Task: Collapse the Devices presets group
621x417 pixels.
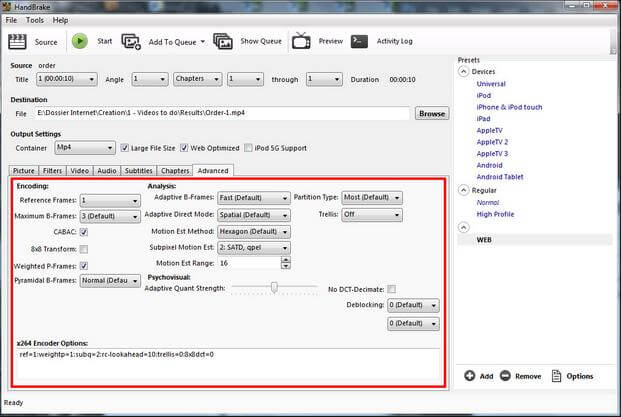Action: click(x=465, y=72)
